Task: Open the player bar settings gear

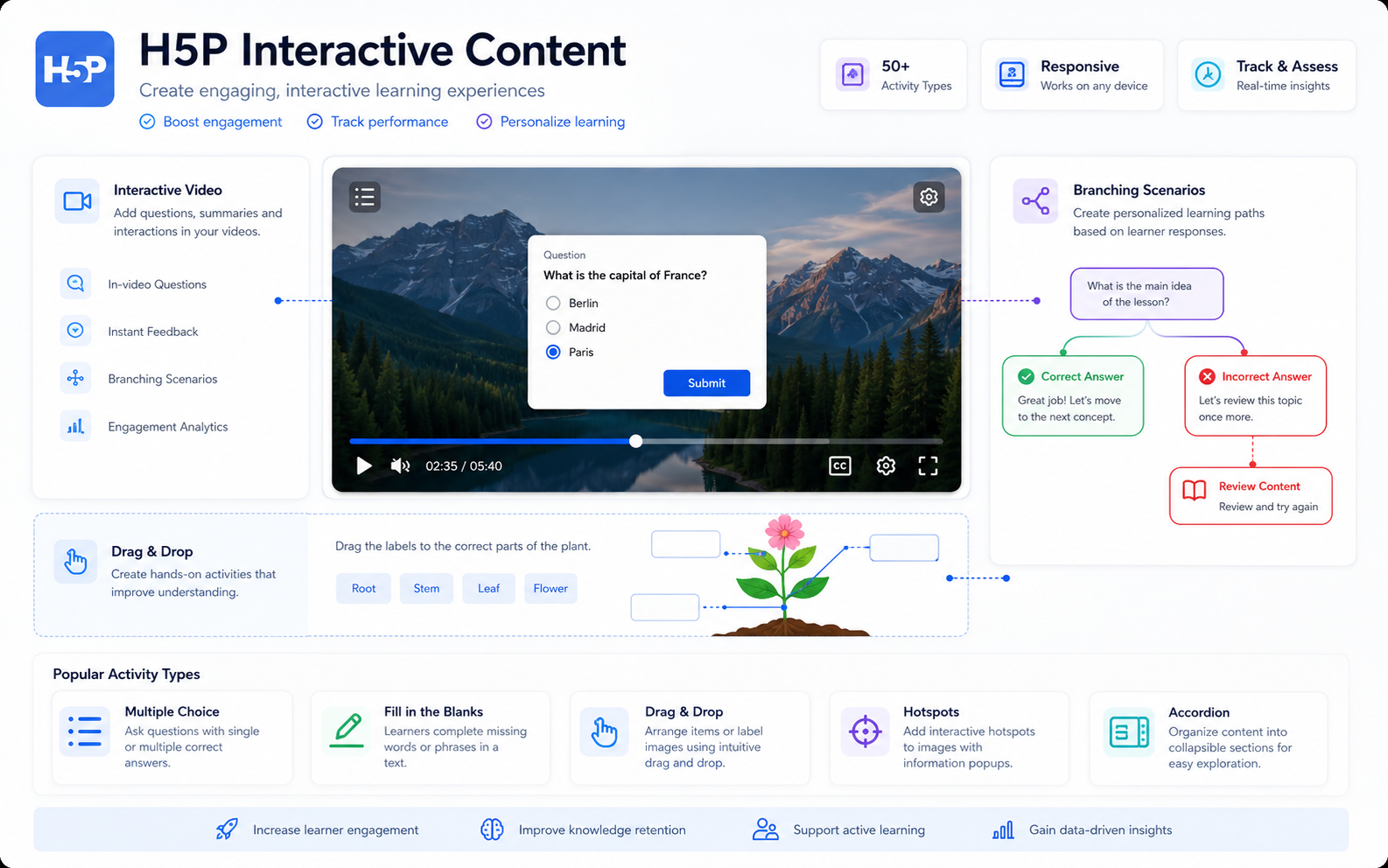Action: (886, 465)
